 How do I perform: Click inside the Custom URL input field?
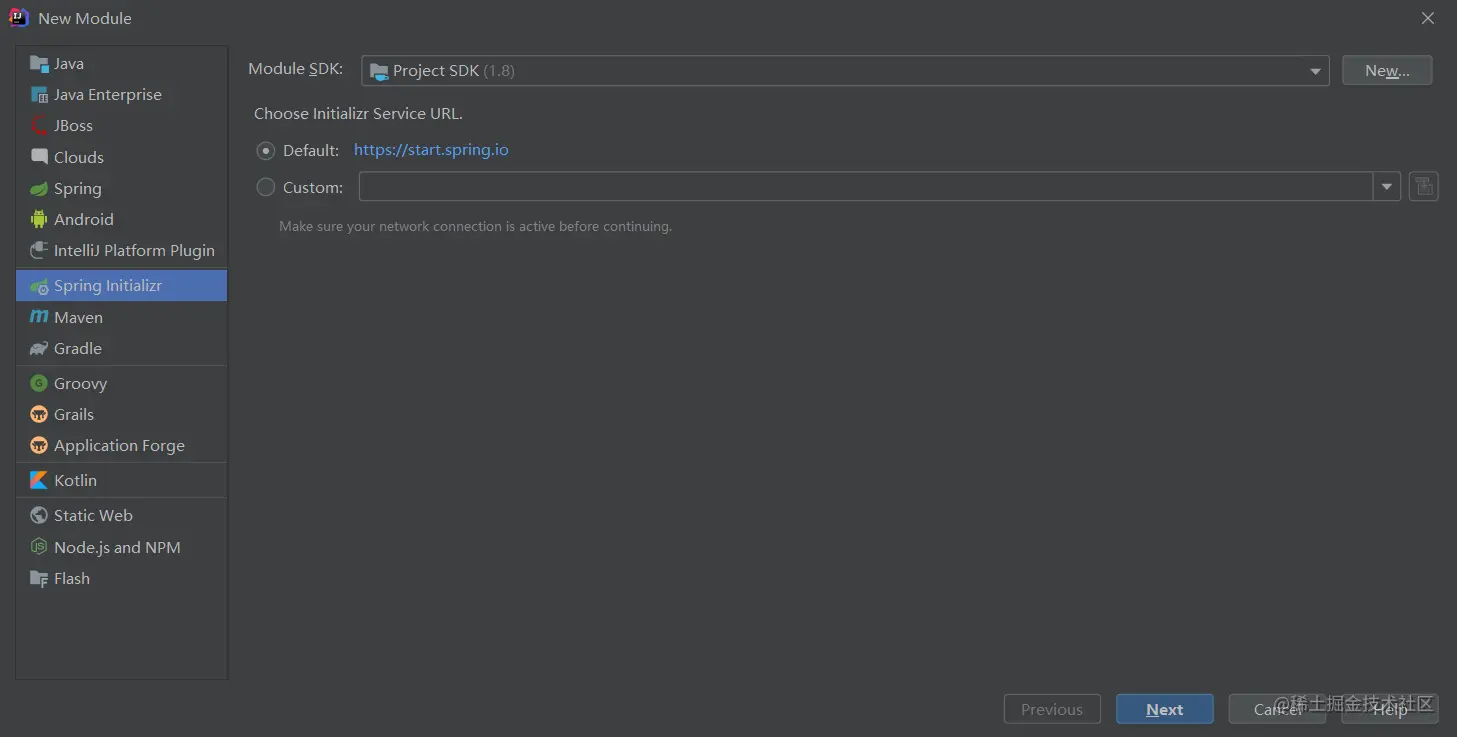(x=865, y=187)
